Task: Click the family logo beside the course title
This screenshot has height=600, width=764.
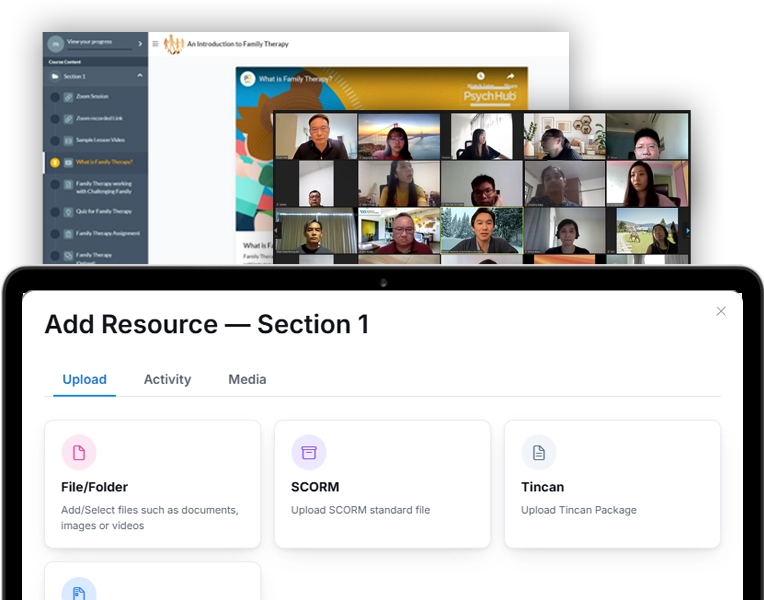Action: point(173,44)
